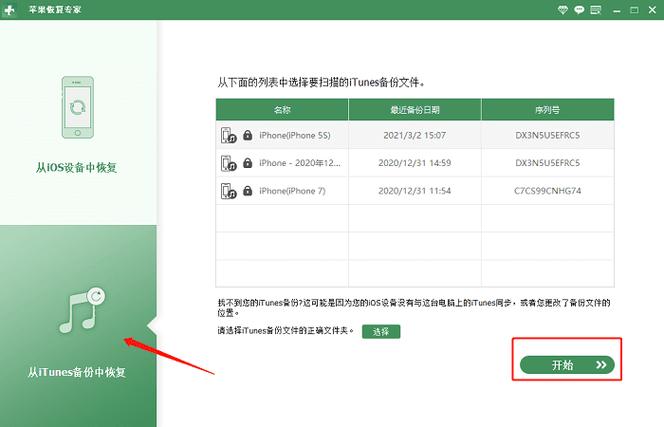This screenshot has width=664, height=427.
Task: Click the lock icon in the iPhone 5S row
Action: pos(248,135)
